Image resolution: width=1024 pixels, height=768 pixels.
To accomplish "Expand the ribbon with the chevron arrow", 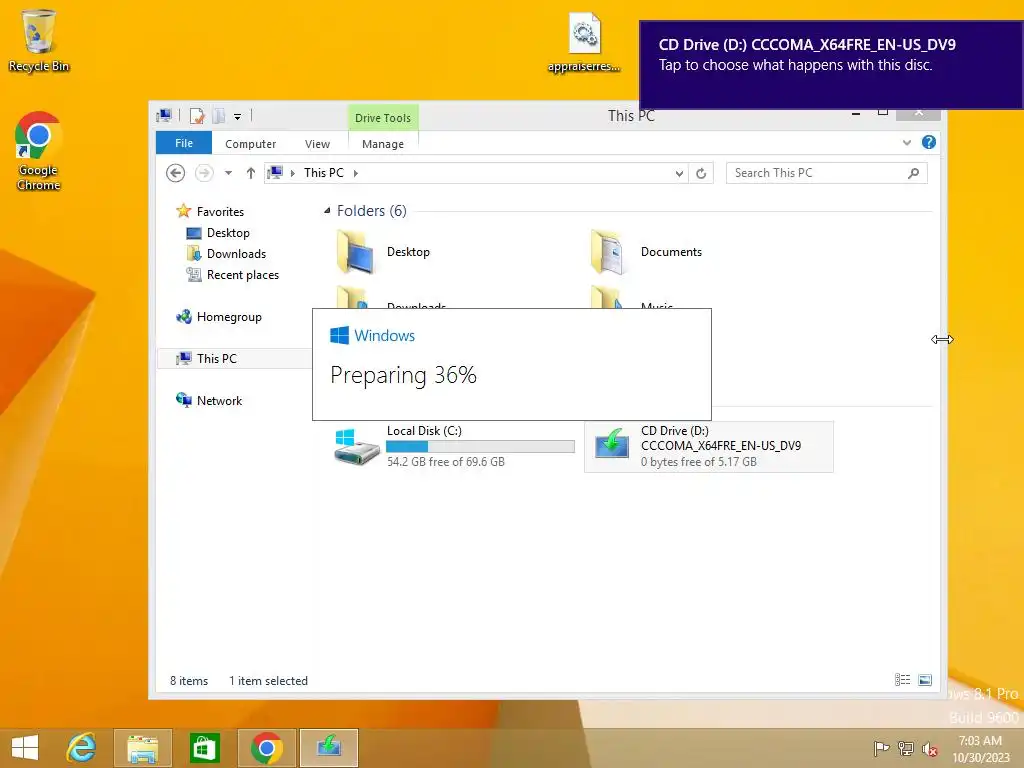I will (906, 142).
